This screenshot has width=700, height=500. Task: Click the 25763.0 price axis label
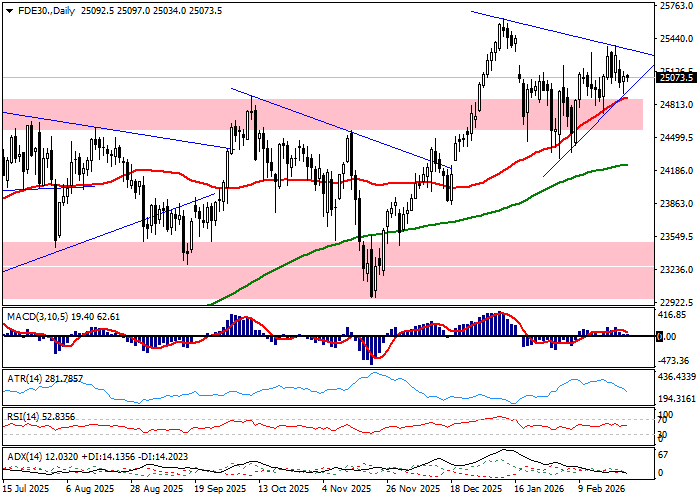[x=676, y=6]
